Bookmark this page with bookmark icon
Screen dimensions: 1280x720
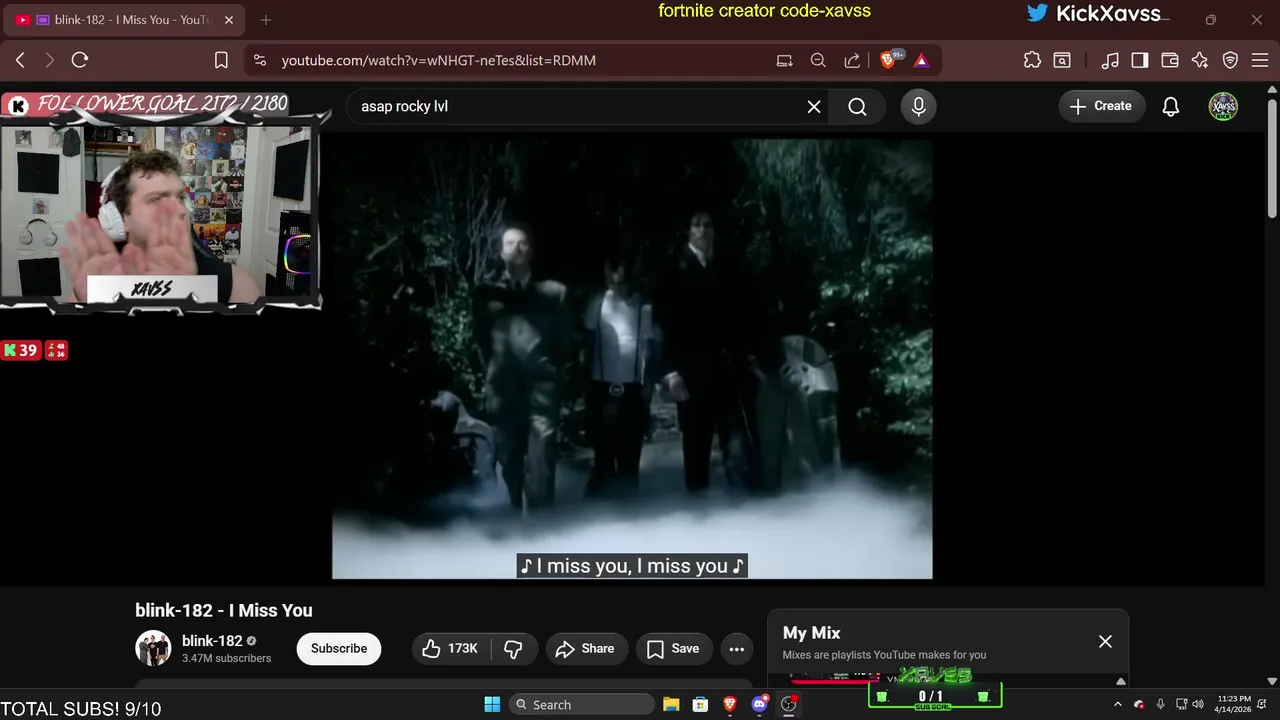point(221,60)
